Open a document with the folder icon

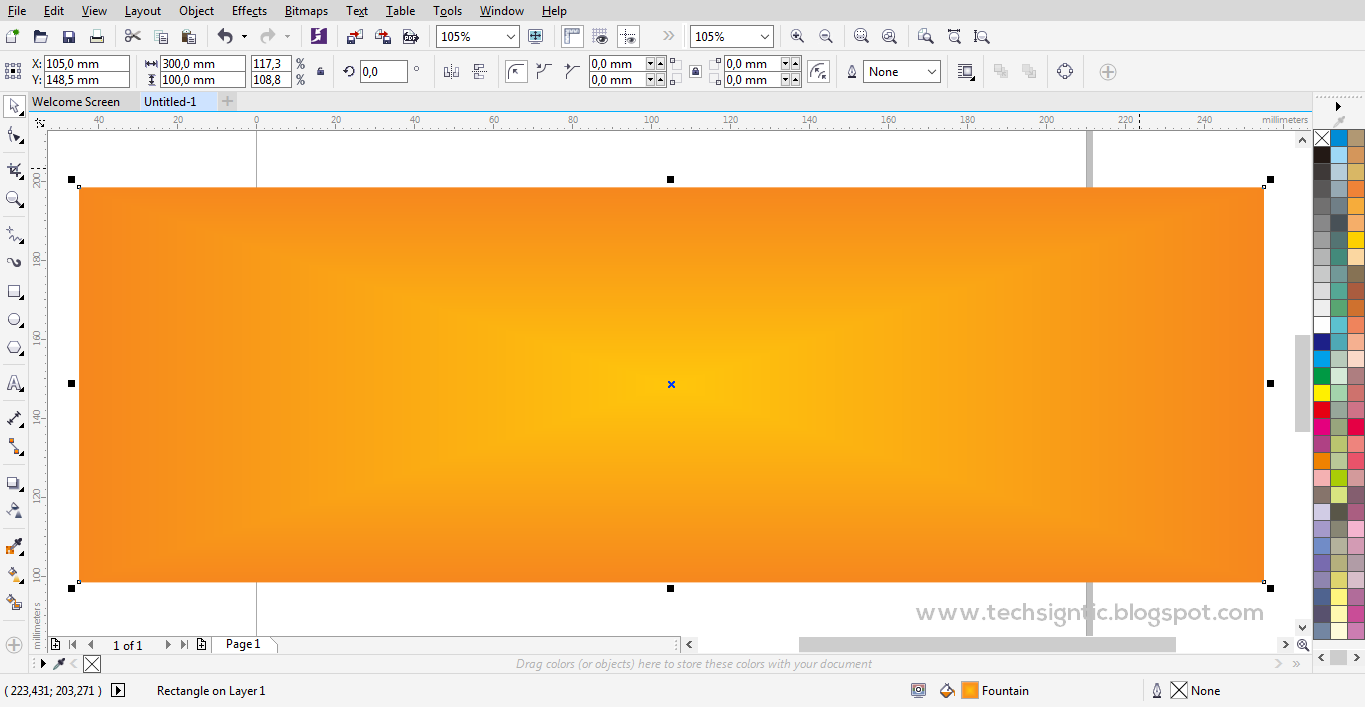39,36
